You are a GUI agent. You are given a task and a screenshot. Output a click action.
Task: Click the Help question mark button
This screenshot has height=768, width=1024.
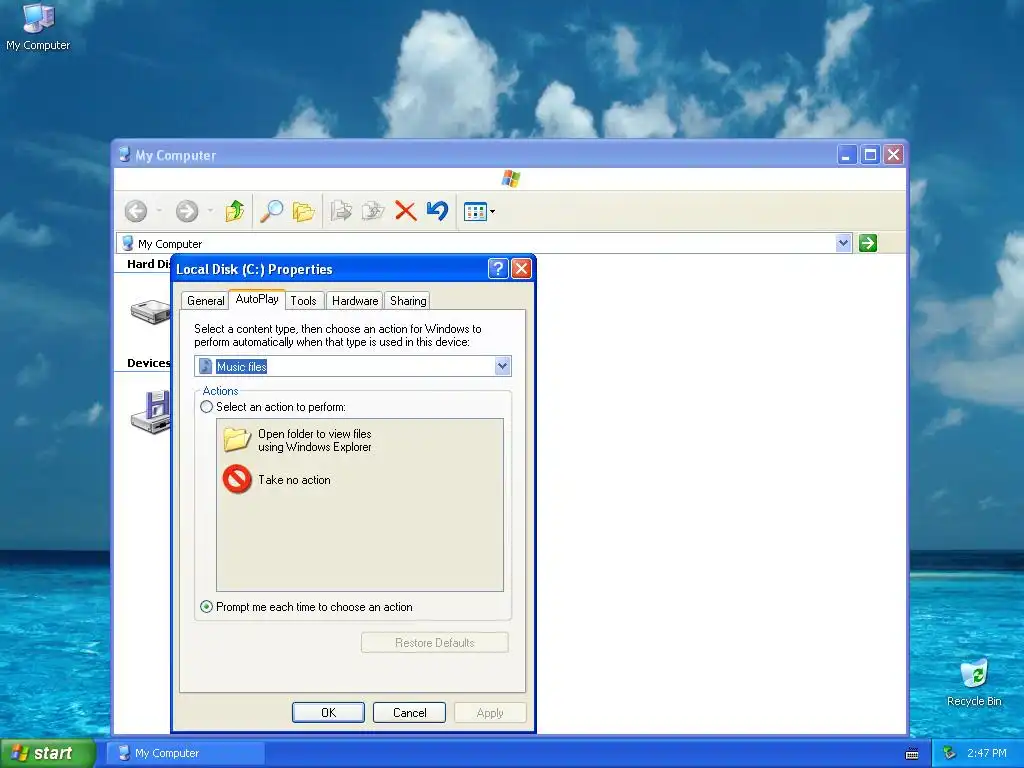tap(498, 268)
